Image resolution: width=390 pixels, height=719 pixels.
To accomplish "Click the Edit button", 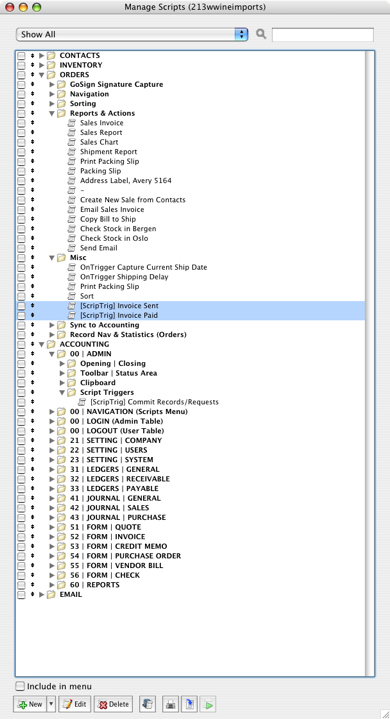I will pos(75,704).
